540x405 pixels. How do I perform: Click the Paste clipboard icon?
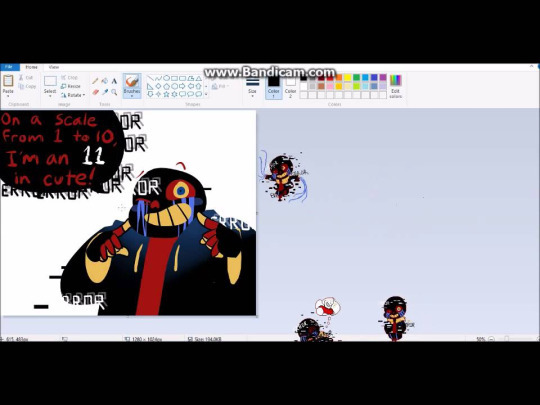(x=8, y=81)
